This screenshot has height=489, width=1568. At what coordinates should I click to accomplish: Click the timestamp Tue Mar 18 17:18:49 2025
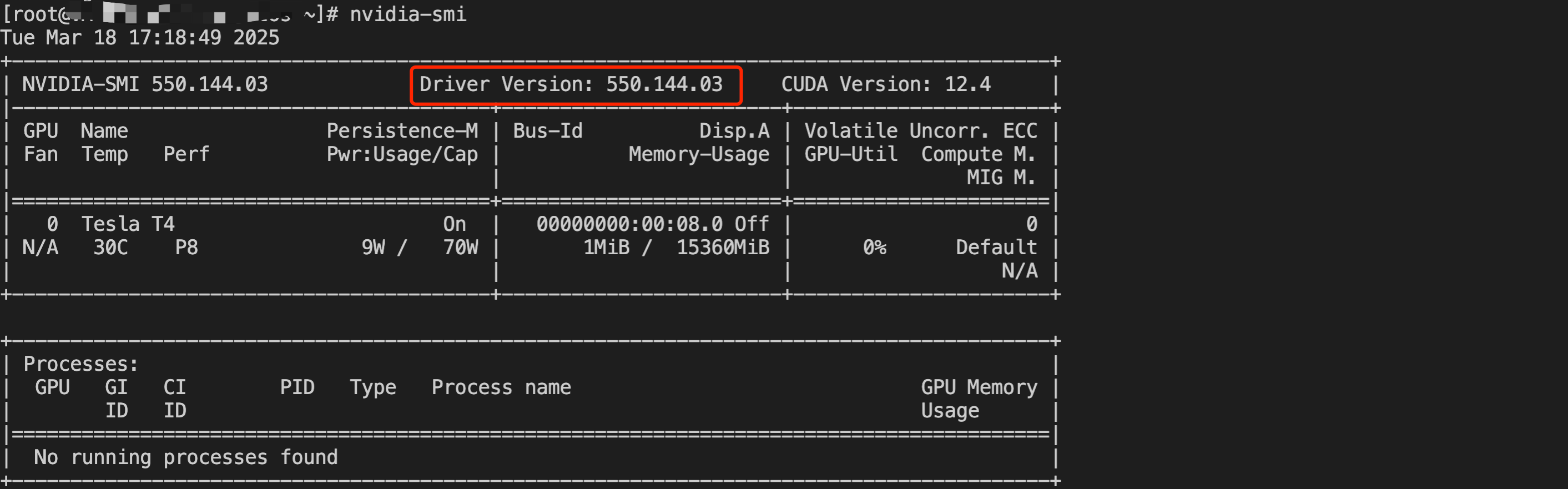click(139, 38)
